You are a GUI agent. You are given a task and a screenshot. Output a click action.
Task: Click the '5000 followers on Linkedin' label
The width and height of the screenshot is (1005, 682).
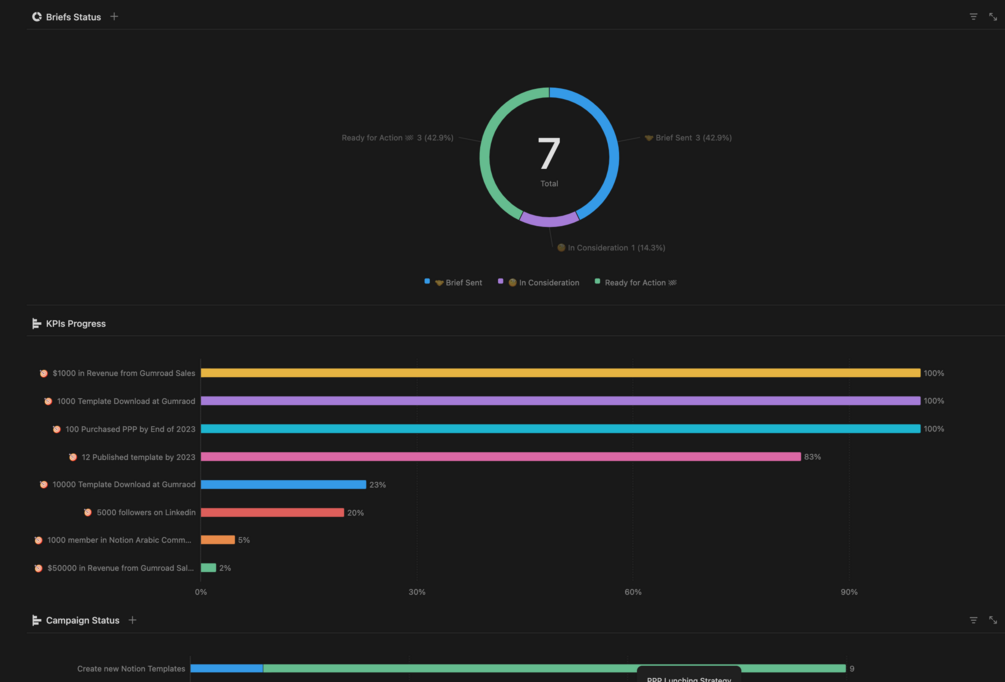[x=146, y=512]
